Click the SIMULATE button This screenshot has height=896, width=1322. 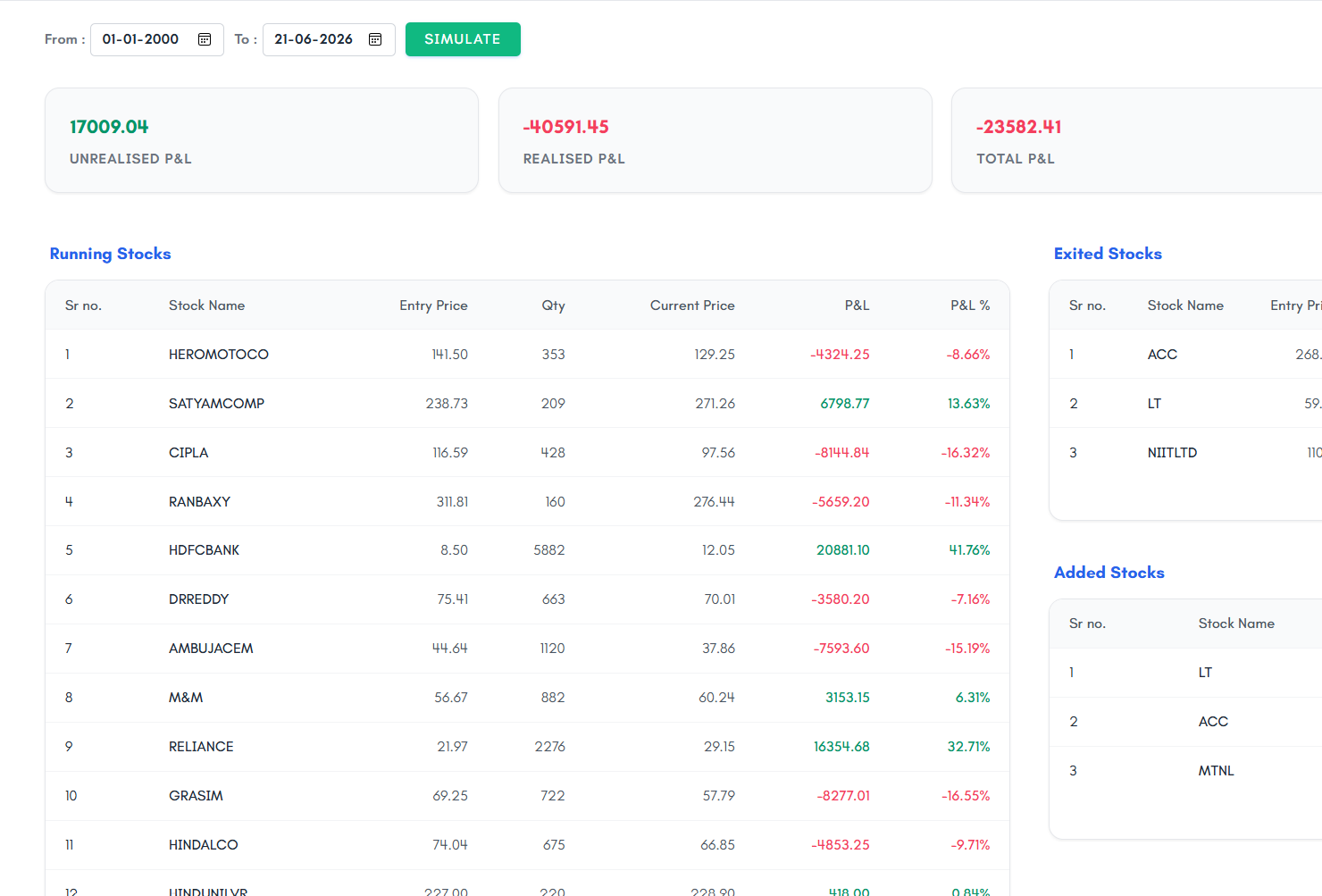(x=463, y=39)
